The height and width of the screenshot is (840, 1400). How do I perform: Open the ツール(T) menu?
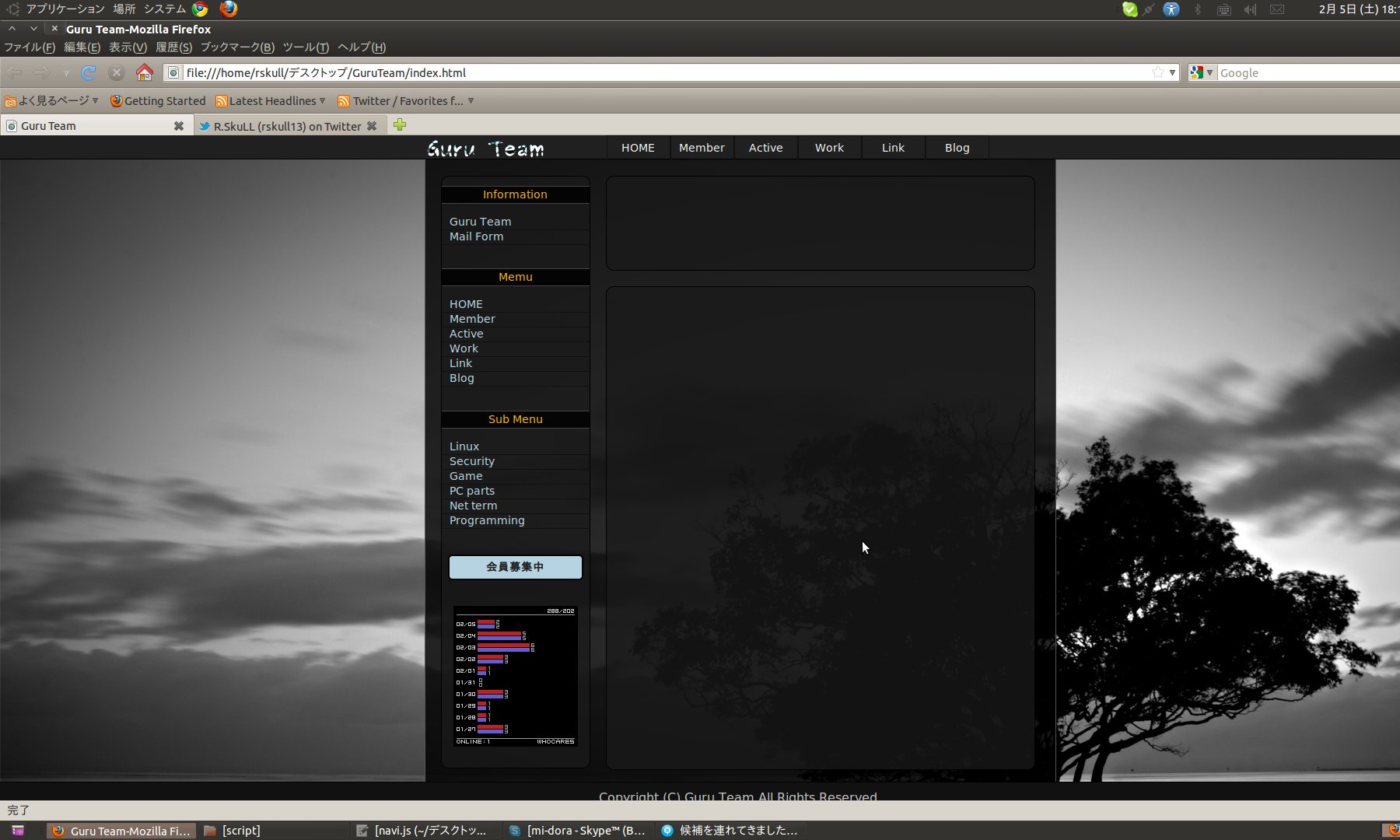click(x=306, y=47)
